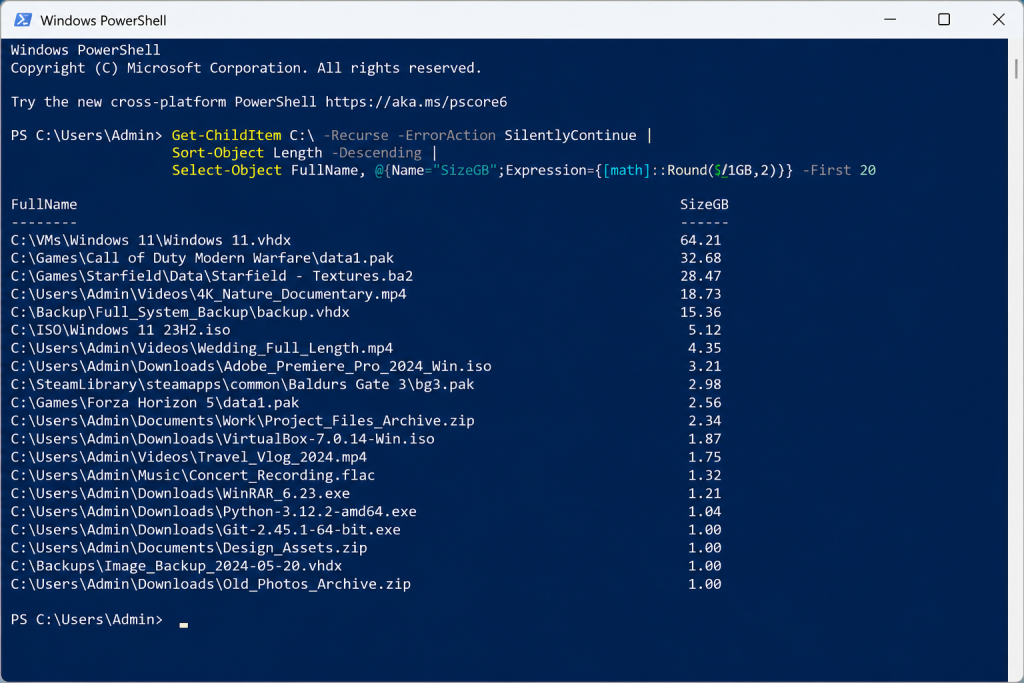Click the -First 20 parameter text
This screenshot has width=1024, height=683.
839,170
